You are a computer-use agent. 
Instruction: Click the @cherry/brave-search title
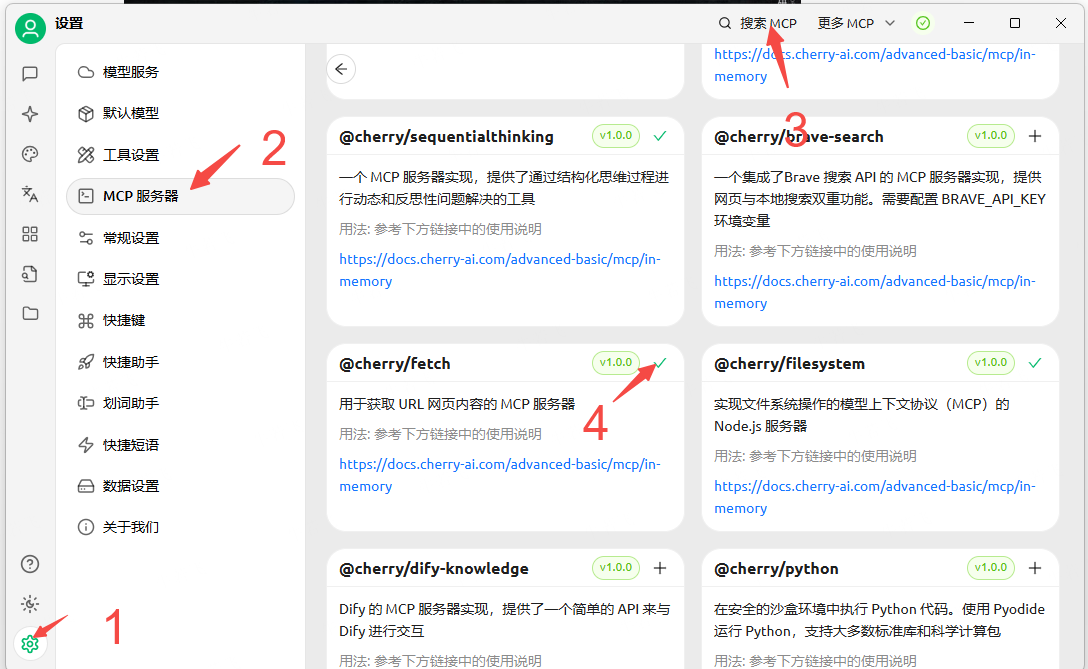799,137
